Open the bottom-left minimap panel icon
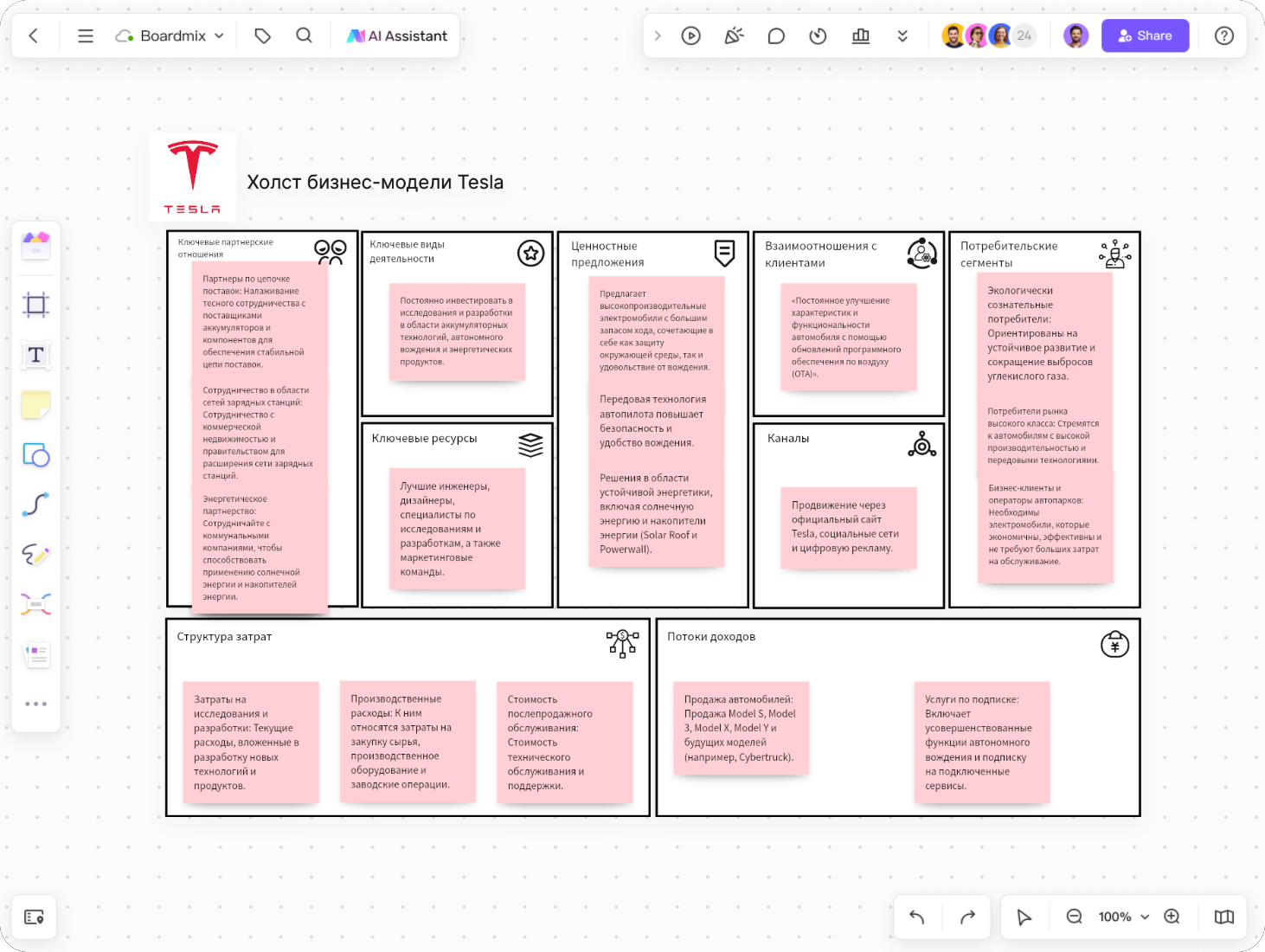 click(34, 917)
